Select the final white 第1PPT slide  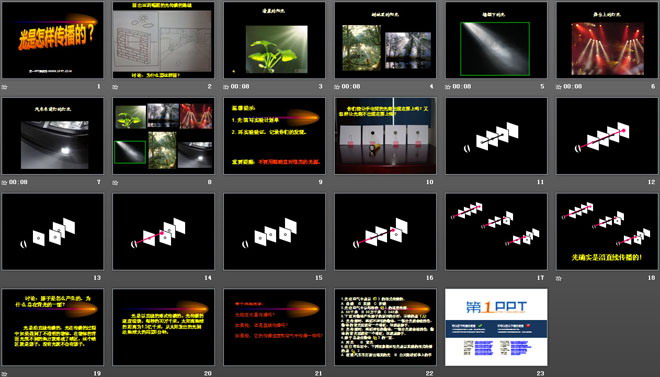pyautogui.click(x=496, y=327)
